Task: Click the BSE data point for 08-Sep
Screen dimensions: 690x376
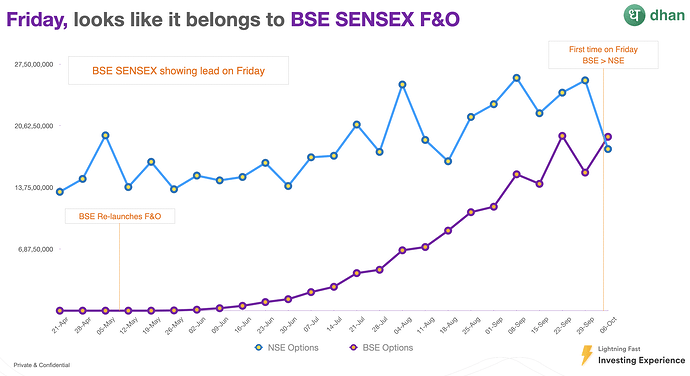Action: coord(517,174)
